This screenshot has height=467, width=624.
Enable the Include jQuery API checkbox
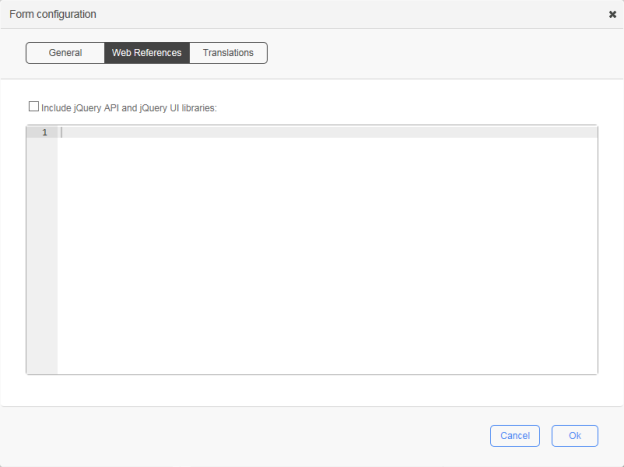34,106
